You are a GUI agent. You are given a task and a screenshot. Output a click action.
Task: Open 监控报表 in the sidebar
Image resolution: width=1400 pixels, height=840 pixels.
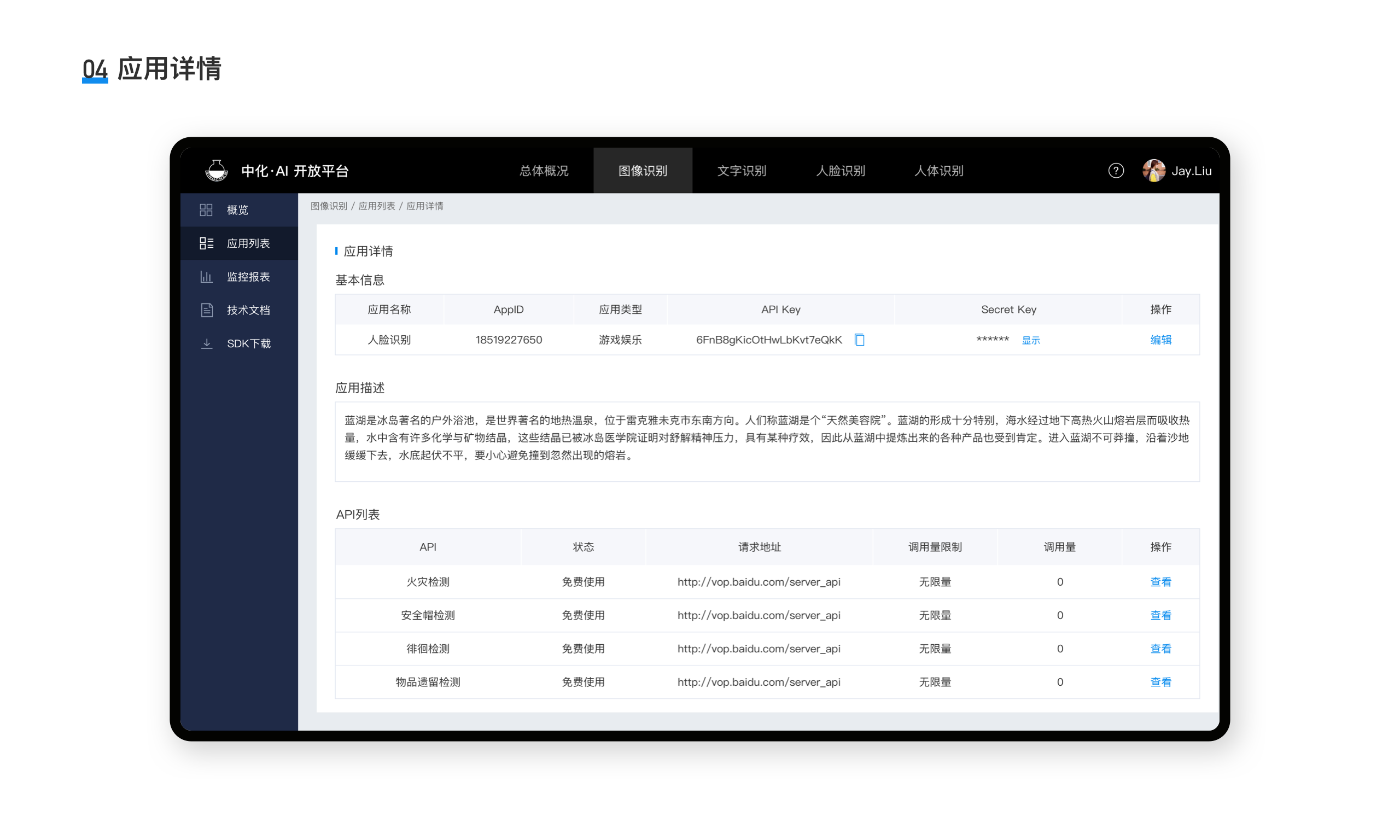(x=239, y=277)
